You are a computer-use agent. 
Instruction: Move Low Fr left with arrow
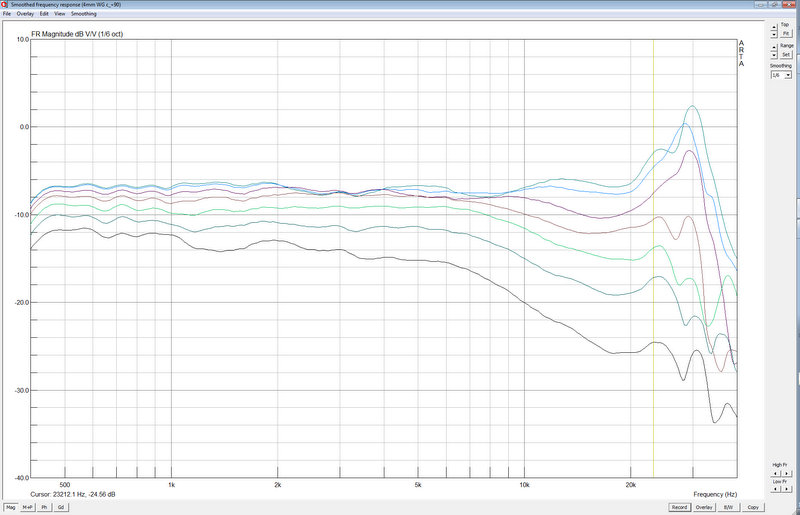coord(775,489)
